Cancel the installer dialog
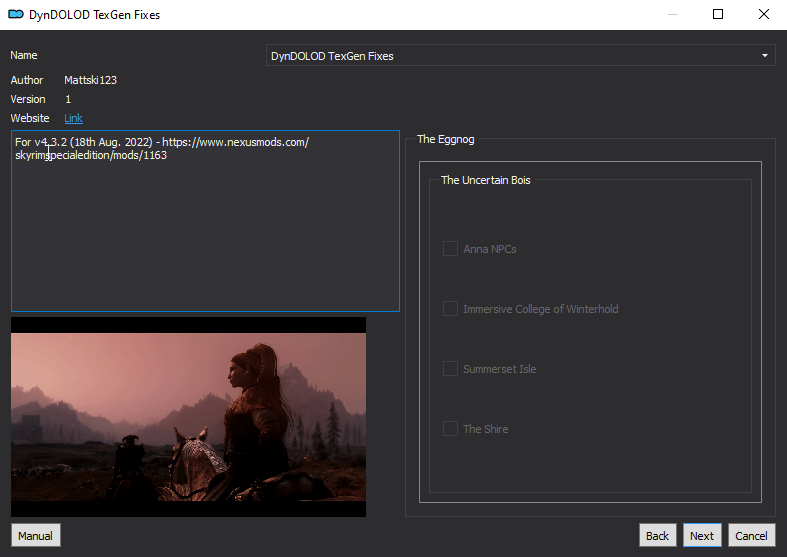Screen dimensions: 787x557 pyautogui.click(x=751, y=535)
